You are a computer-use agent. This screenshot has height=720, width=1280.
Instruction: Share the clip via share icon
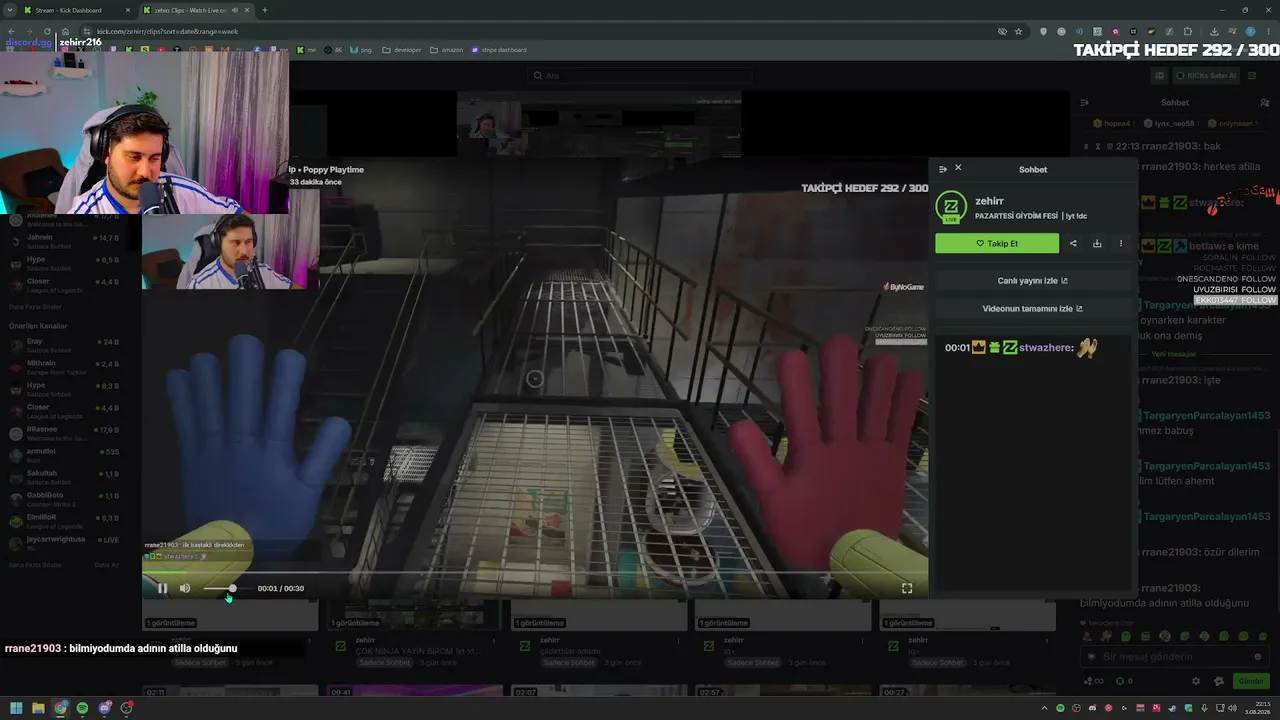1074,243
